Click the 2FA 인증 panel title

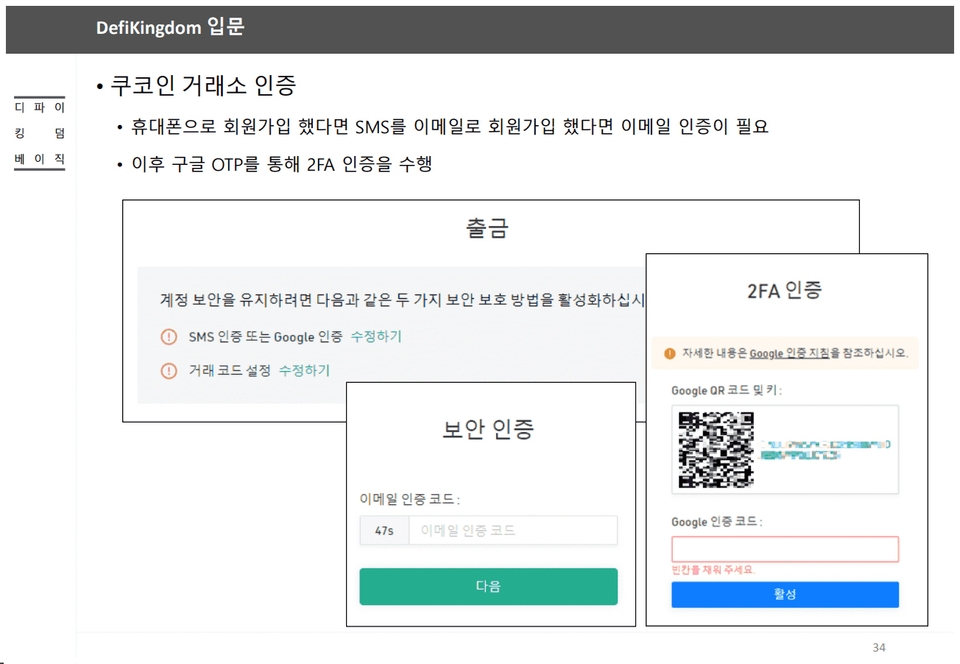(x=784, y=291)
